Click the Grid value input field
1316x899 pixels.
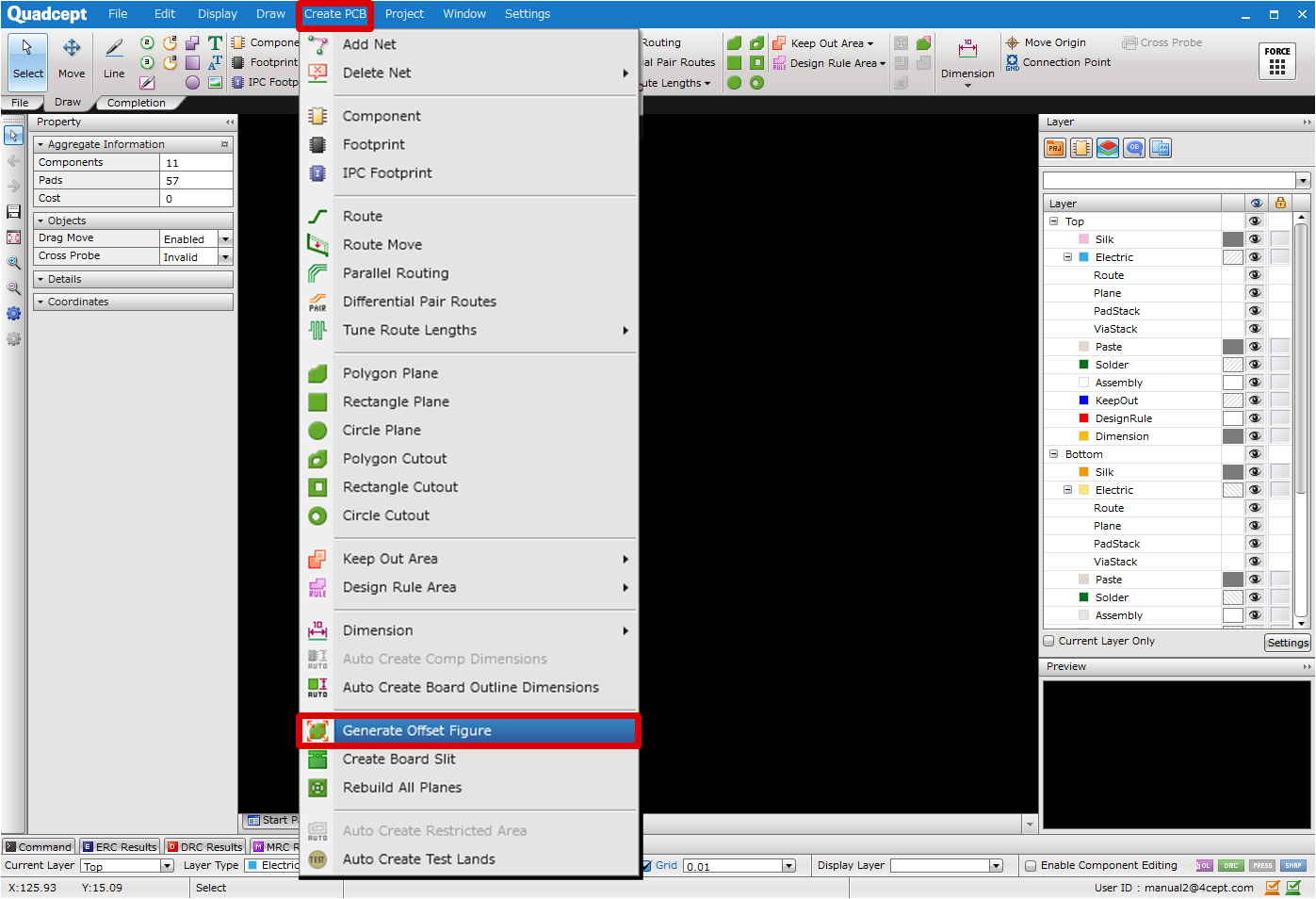pyautogui.click(x=733, y=866)
